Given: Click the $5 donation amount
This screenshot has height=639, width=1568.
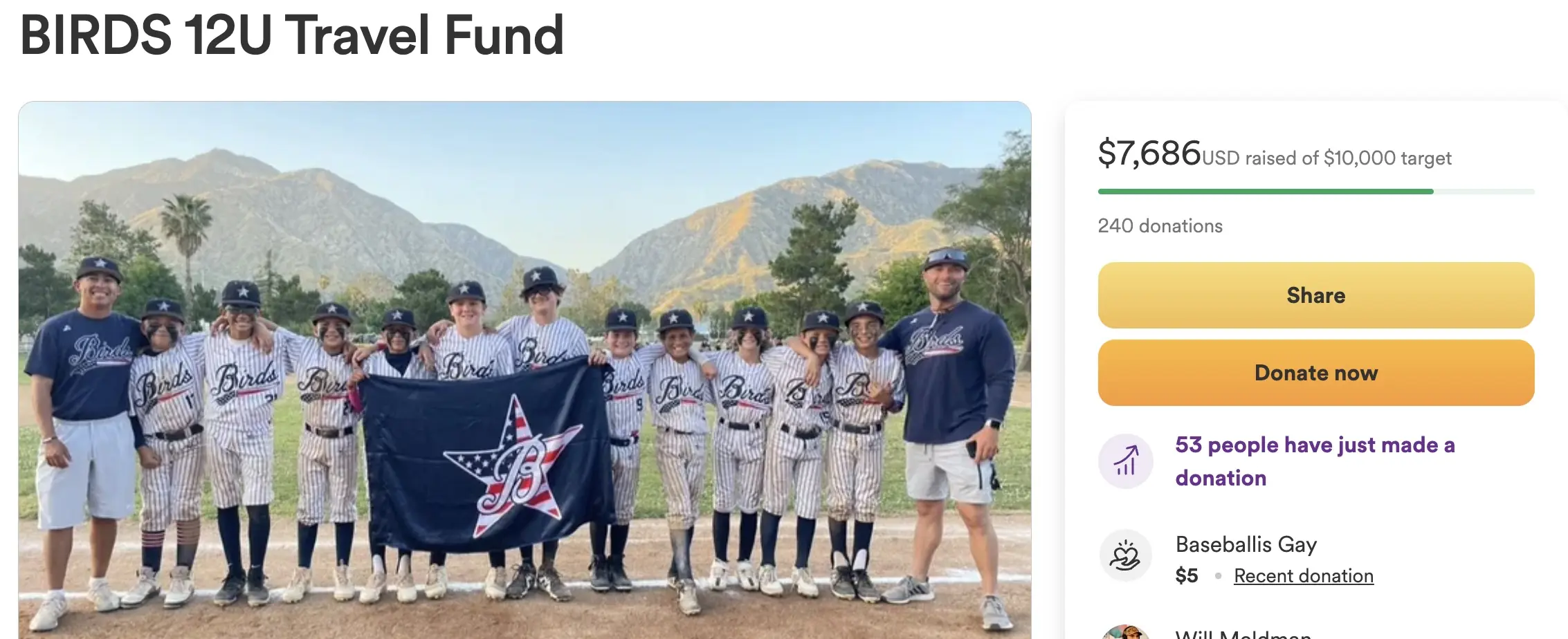Looking at the screenshot, I should (1186, 576).
